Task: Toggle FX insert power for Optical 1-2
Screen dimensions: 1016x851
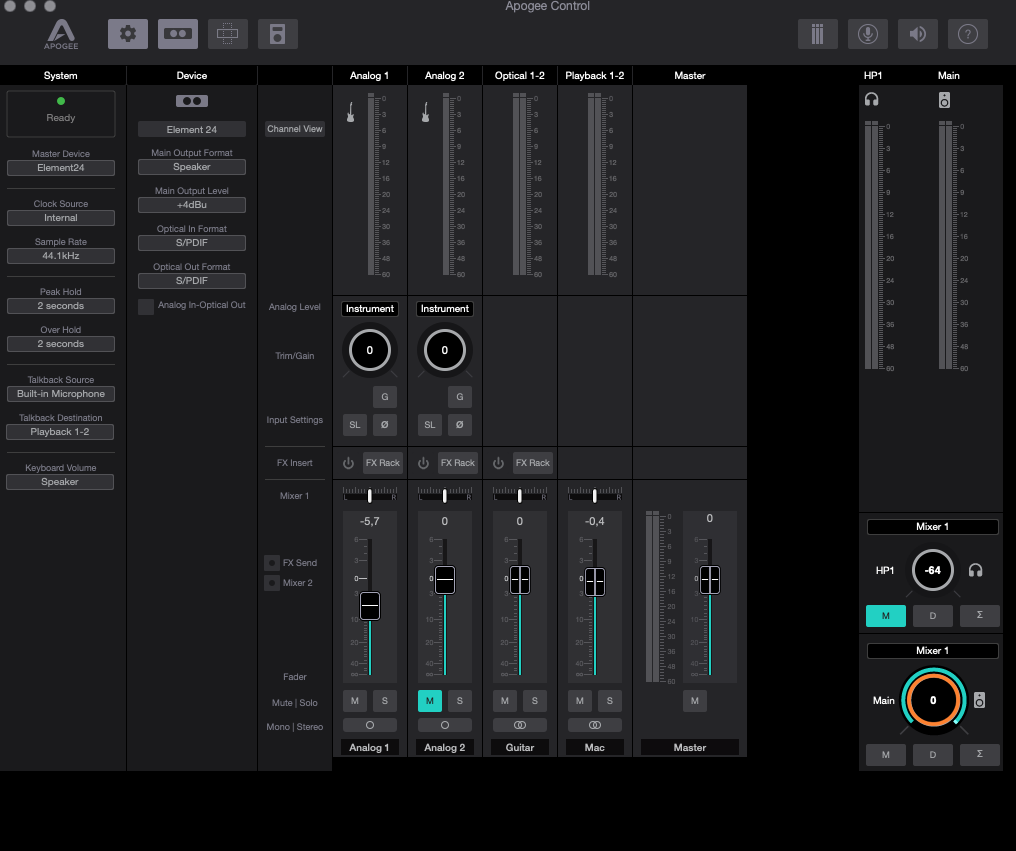Action: [498, 463]
